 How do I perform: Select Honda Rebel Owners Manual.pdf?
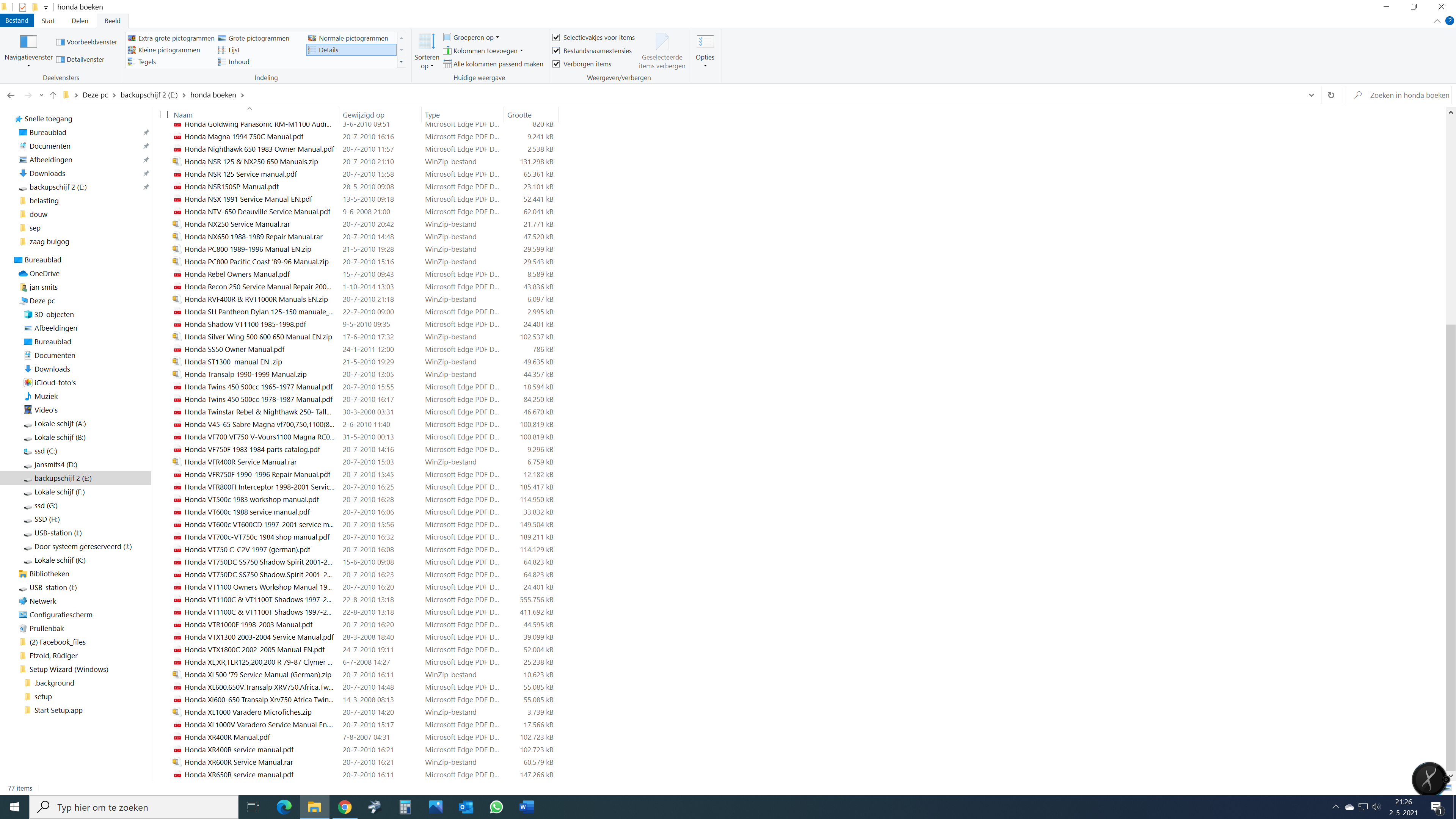pos(237,274)
